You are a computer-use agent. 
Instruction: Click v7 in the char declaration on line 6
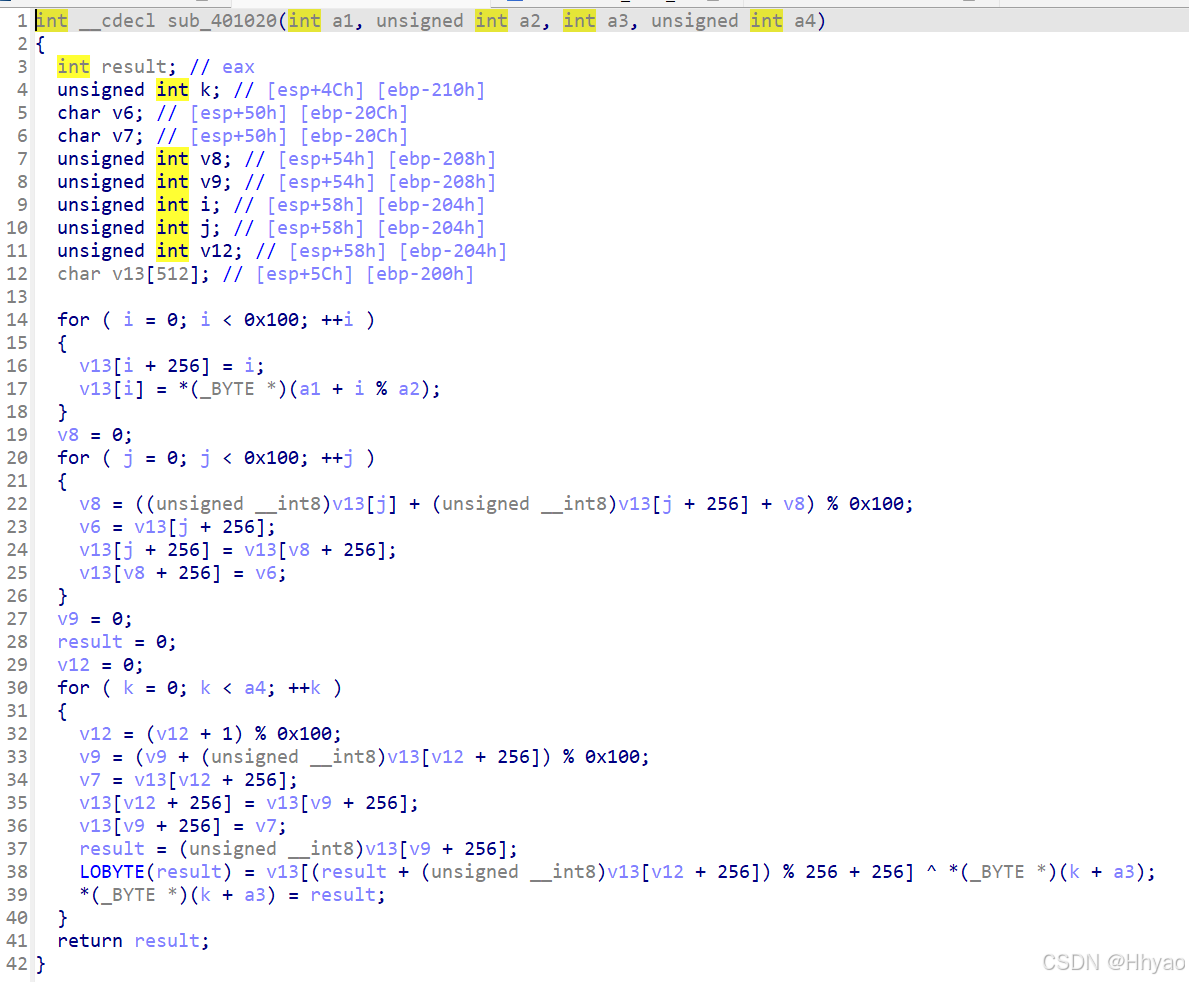[x=123, y=136]
